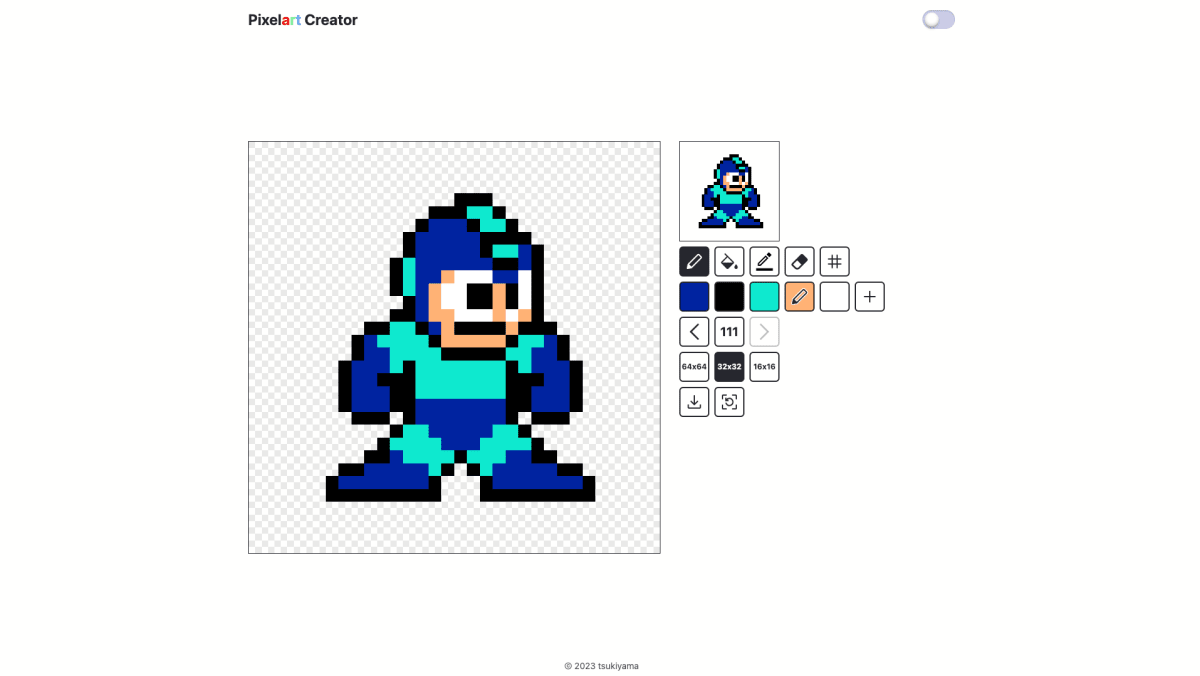Select the paint bucket fill tool

coord(729,262)
